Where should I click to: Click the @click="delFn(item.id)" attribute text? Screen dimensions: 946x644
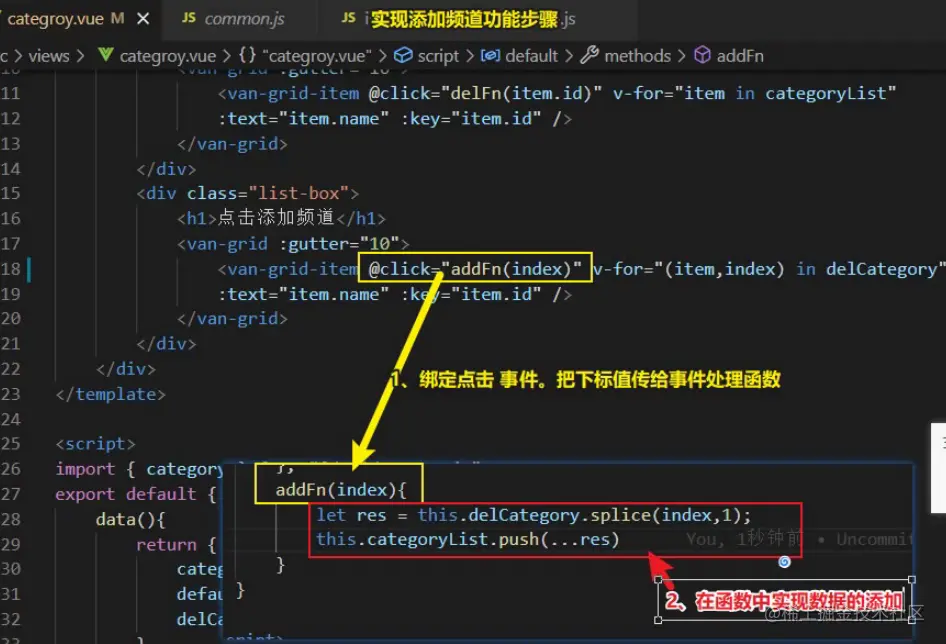click(x=485, y=94)
